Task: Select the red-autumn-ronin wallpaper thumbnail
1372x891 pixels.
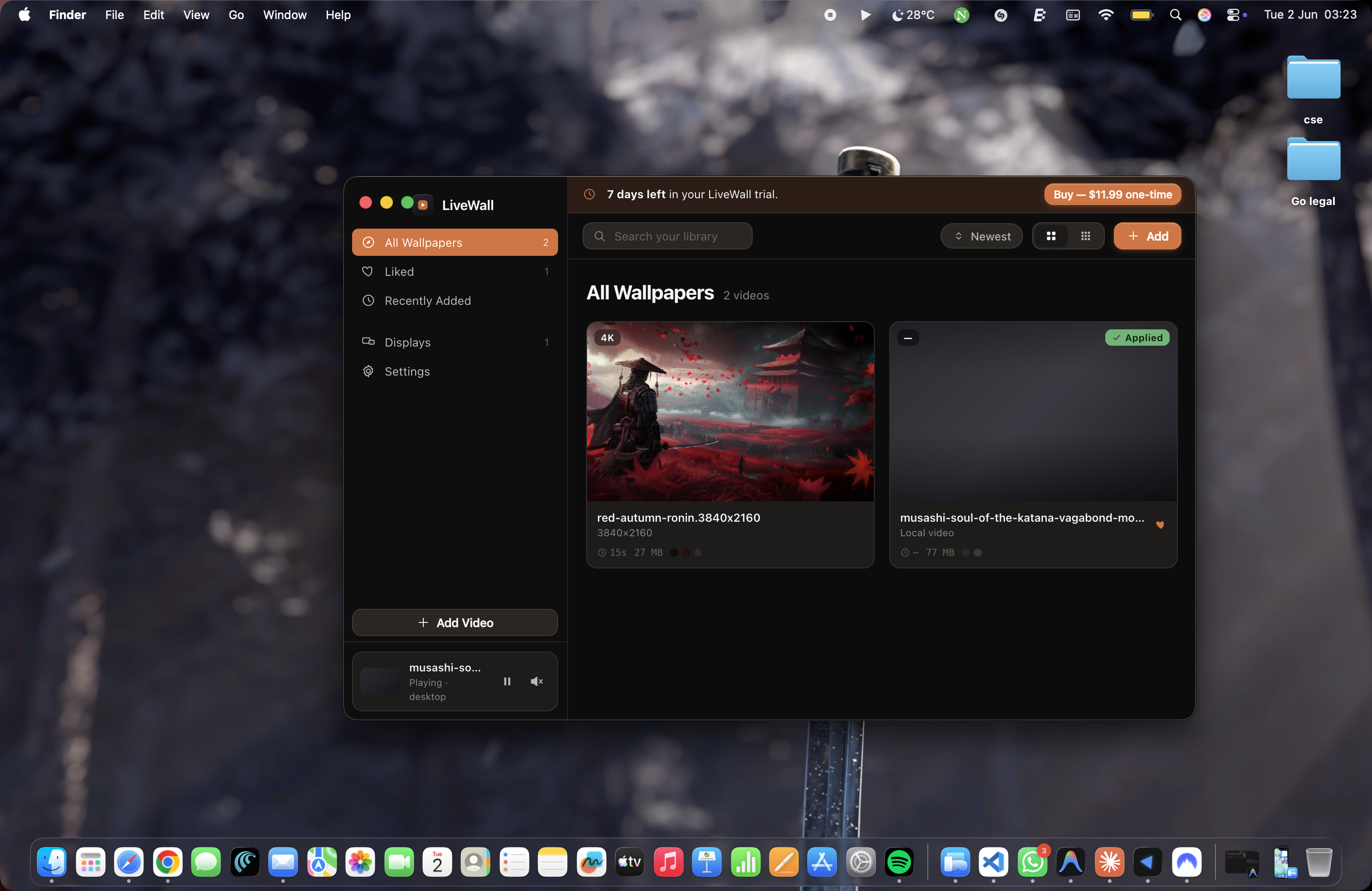Action: coord(730,411)
